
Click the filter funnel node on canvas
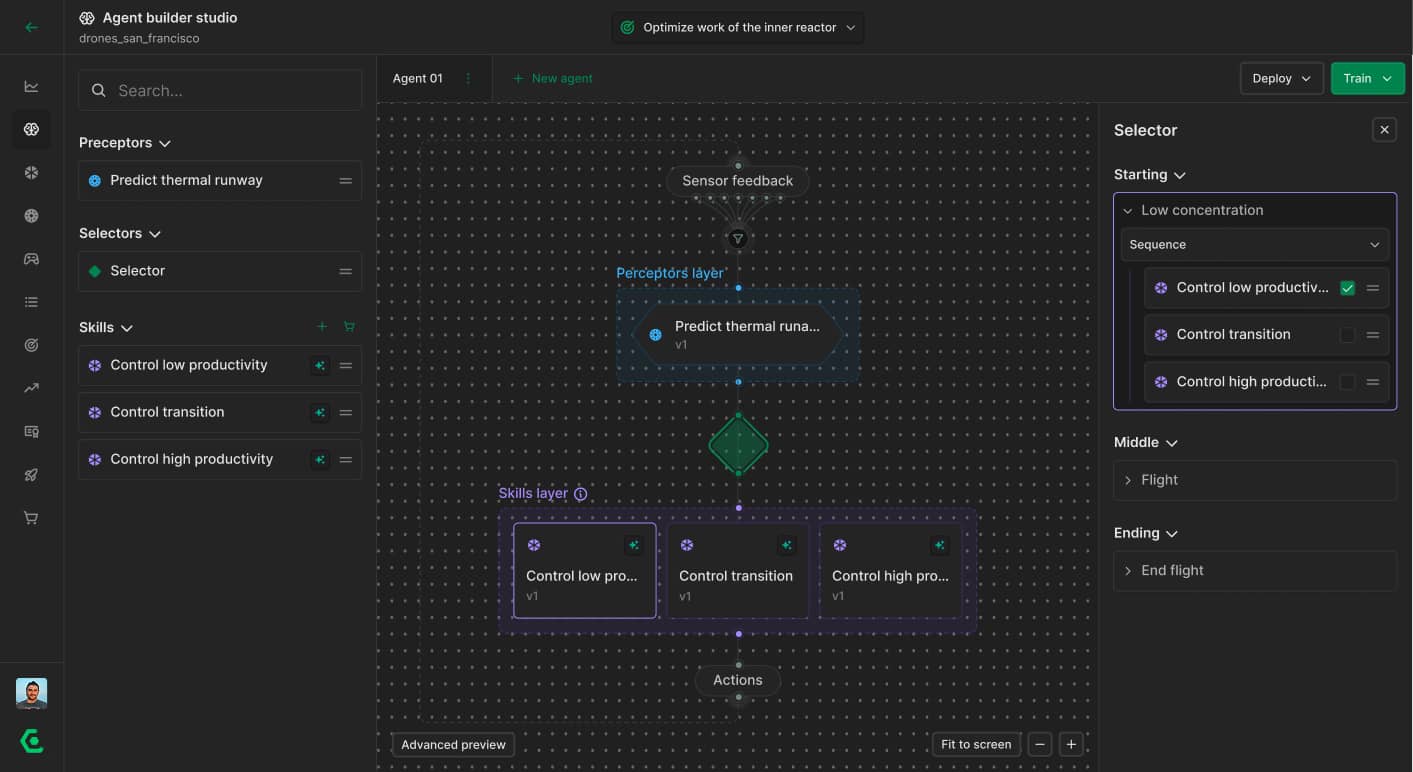[737, 239]
